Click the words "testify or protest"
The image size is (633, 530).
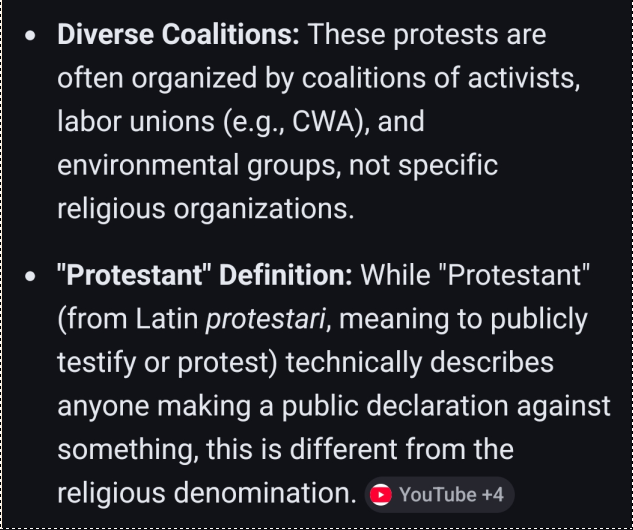point(167,361)
